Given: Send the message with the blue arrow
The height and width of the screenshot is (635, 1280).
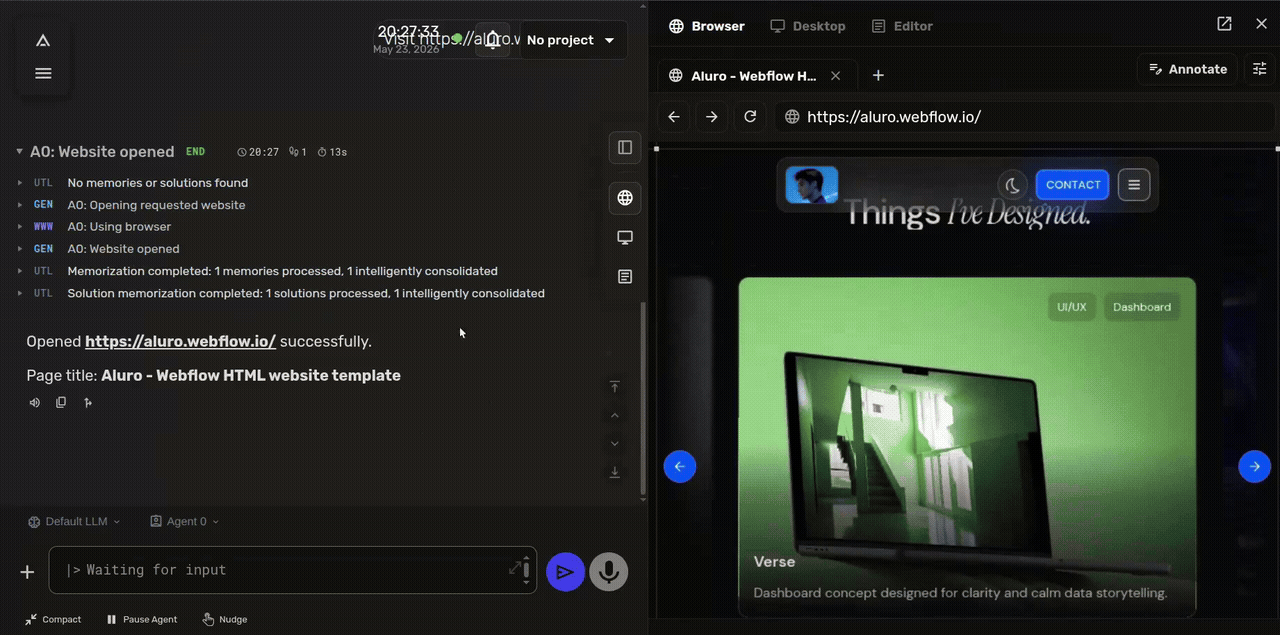Looking at the screenshot, I should [565, 572].
